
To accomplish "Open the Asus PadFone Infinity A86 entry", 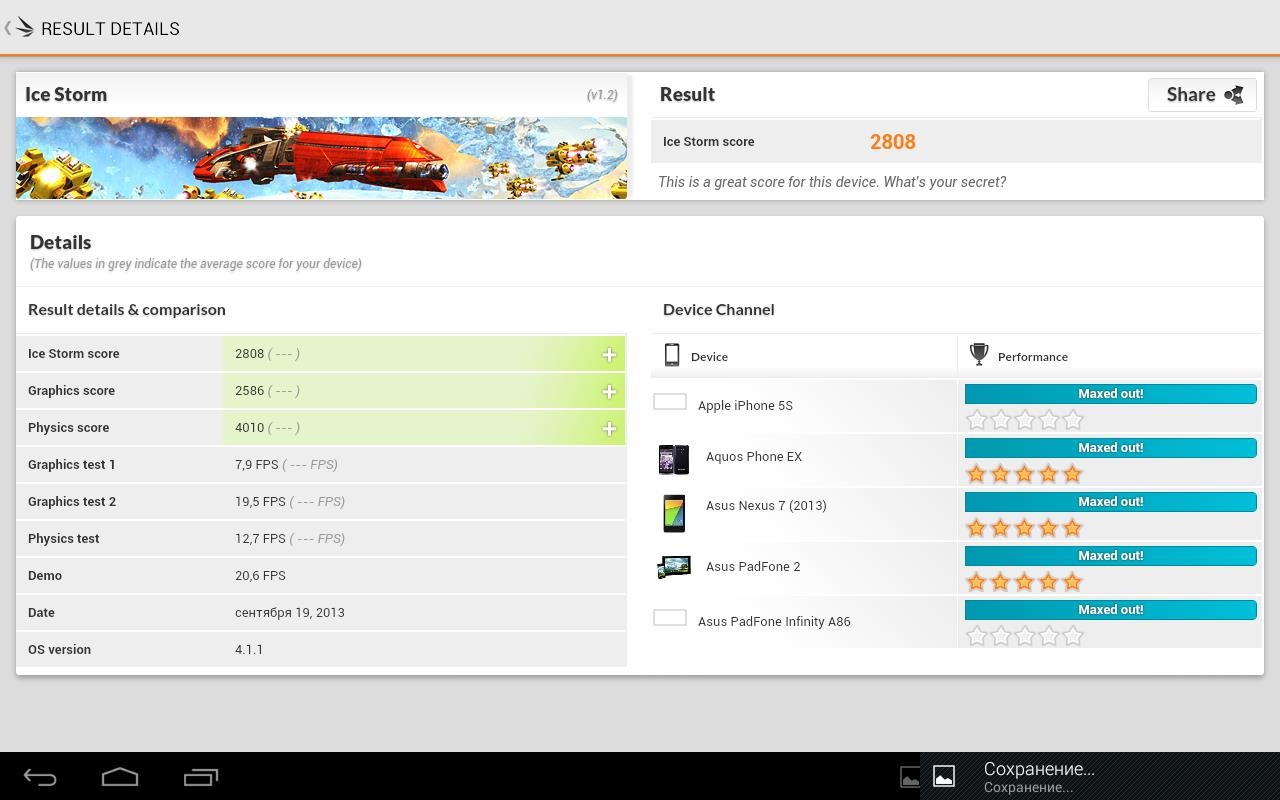I will click(x=773, y=621).
